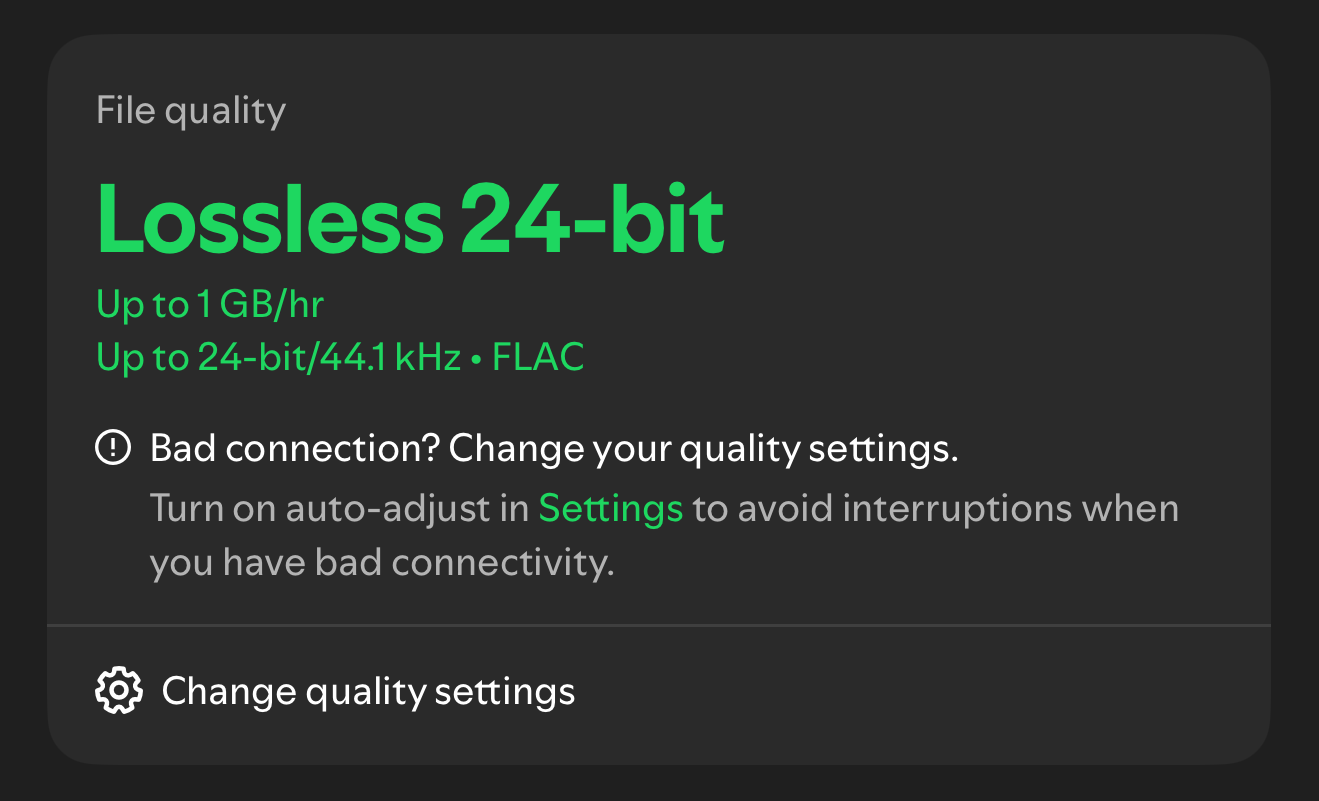Select the green Lossless quality title
1319x801 pixels.
tap(410, 218)
